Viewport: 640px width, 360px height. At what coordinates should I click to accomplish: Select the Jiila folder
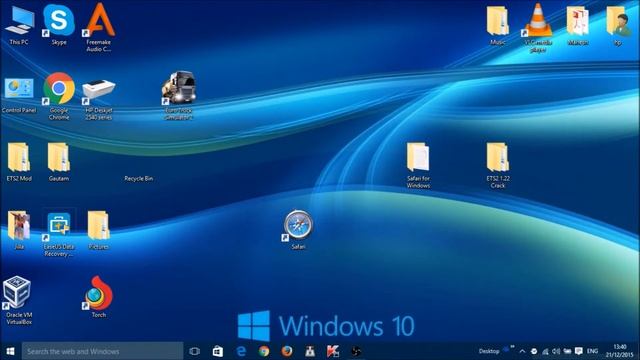coord(19,230)
